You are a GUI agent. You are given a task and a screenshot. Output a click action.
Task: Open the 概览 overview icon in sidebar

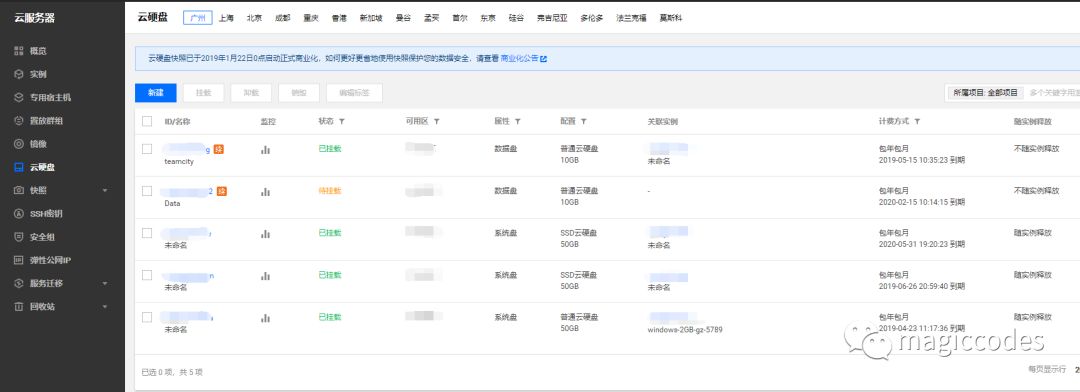pyautogui.click(x=19, y=51)
